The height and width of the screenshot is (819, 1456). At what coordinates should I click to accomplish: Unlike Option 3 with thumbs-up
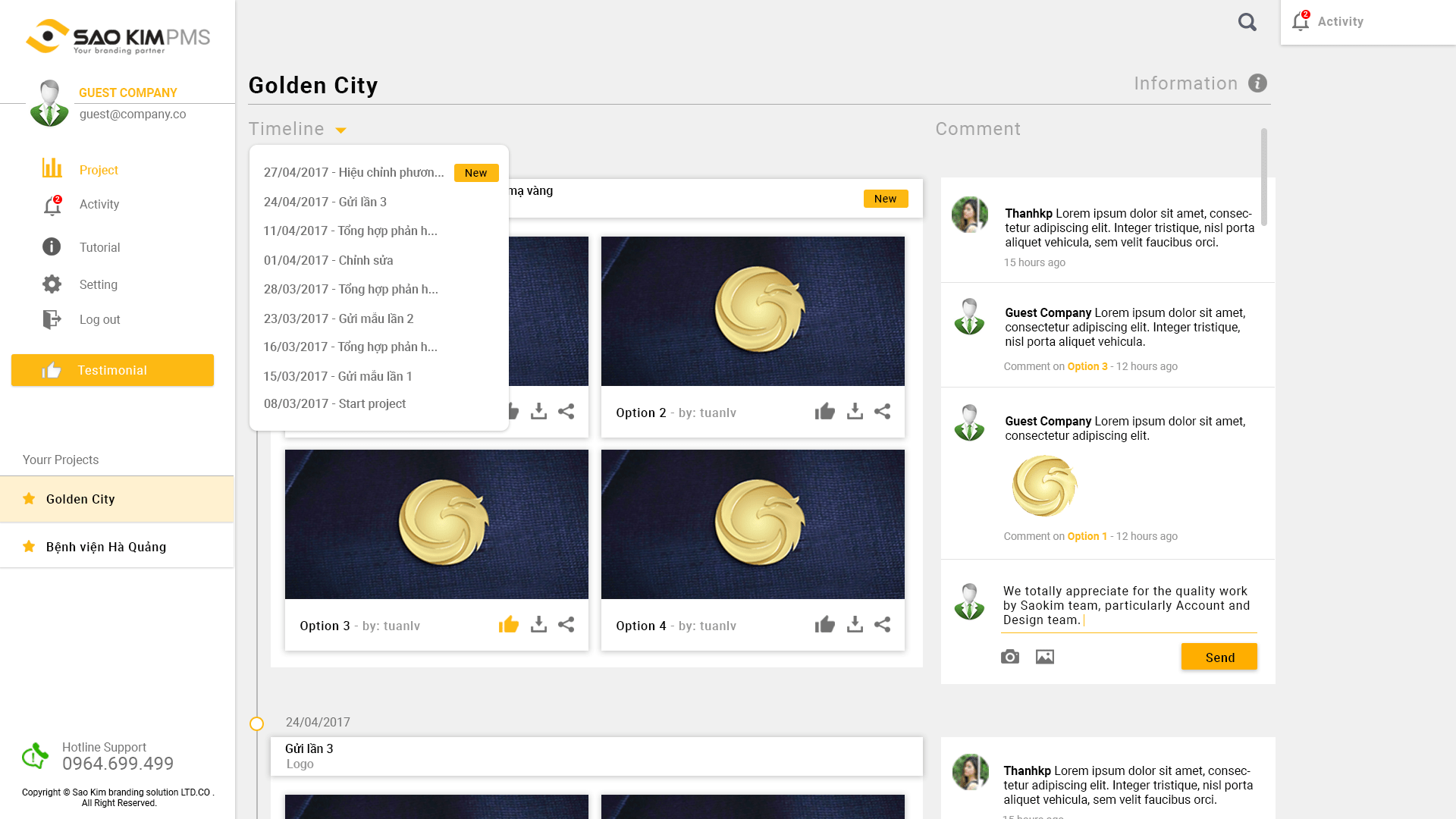pyautogui.click(x=508, y=624)
